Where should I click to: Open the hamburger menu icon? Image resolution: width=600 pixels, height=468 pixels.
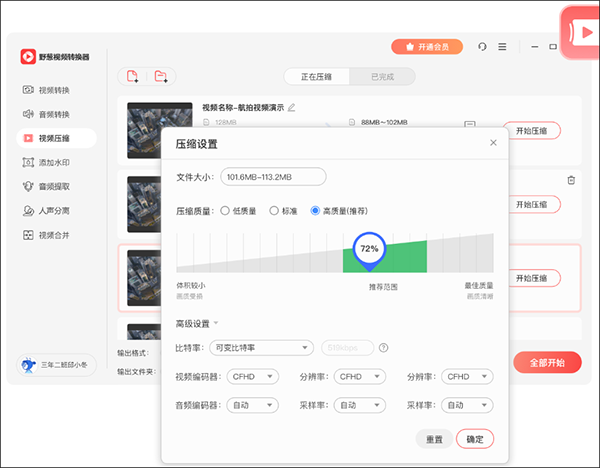(502, 47)
